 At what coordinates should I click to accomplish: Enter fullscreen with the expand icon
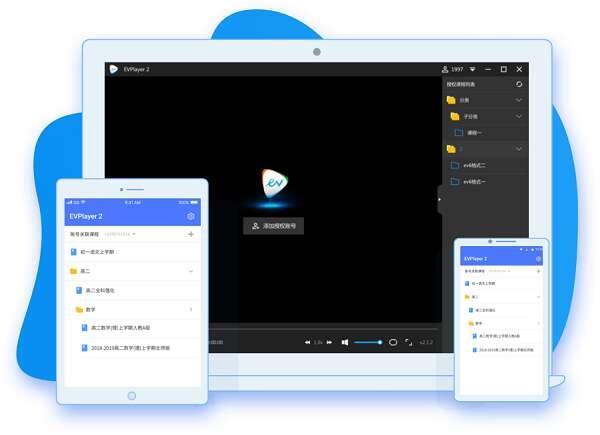pyautogui.click(x=408, y=342)
